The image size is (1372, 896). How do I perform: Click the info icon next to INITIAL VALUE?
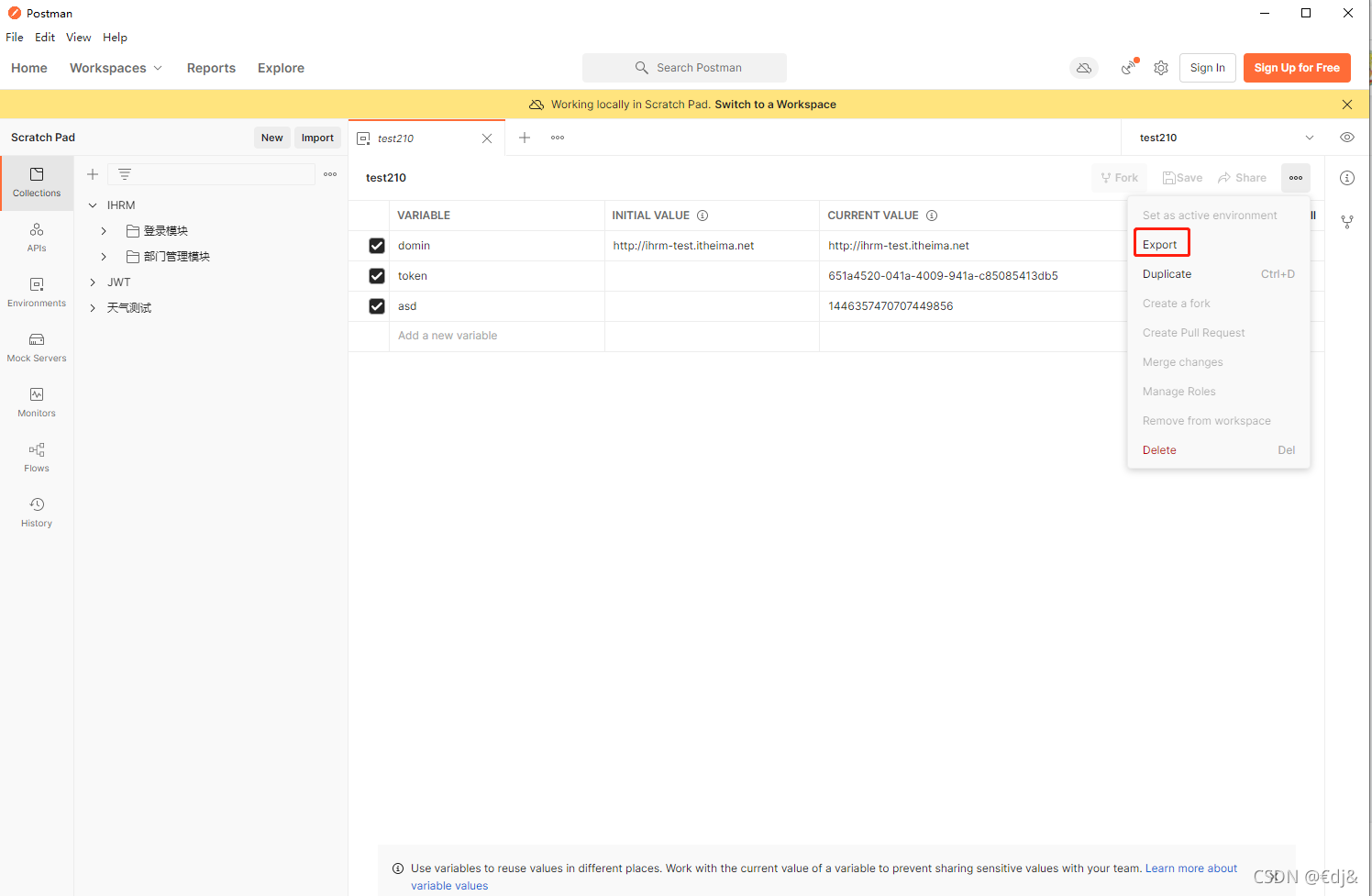[x=703, y=216]
